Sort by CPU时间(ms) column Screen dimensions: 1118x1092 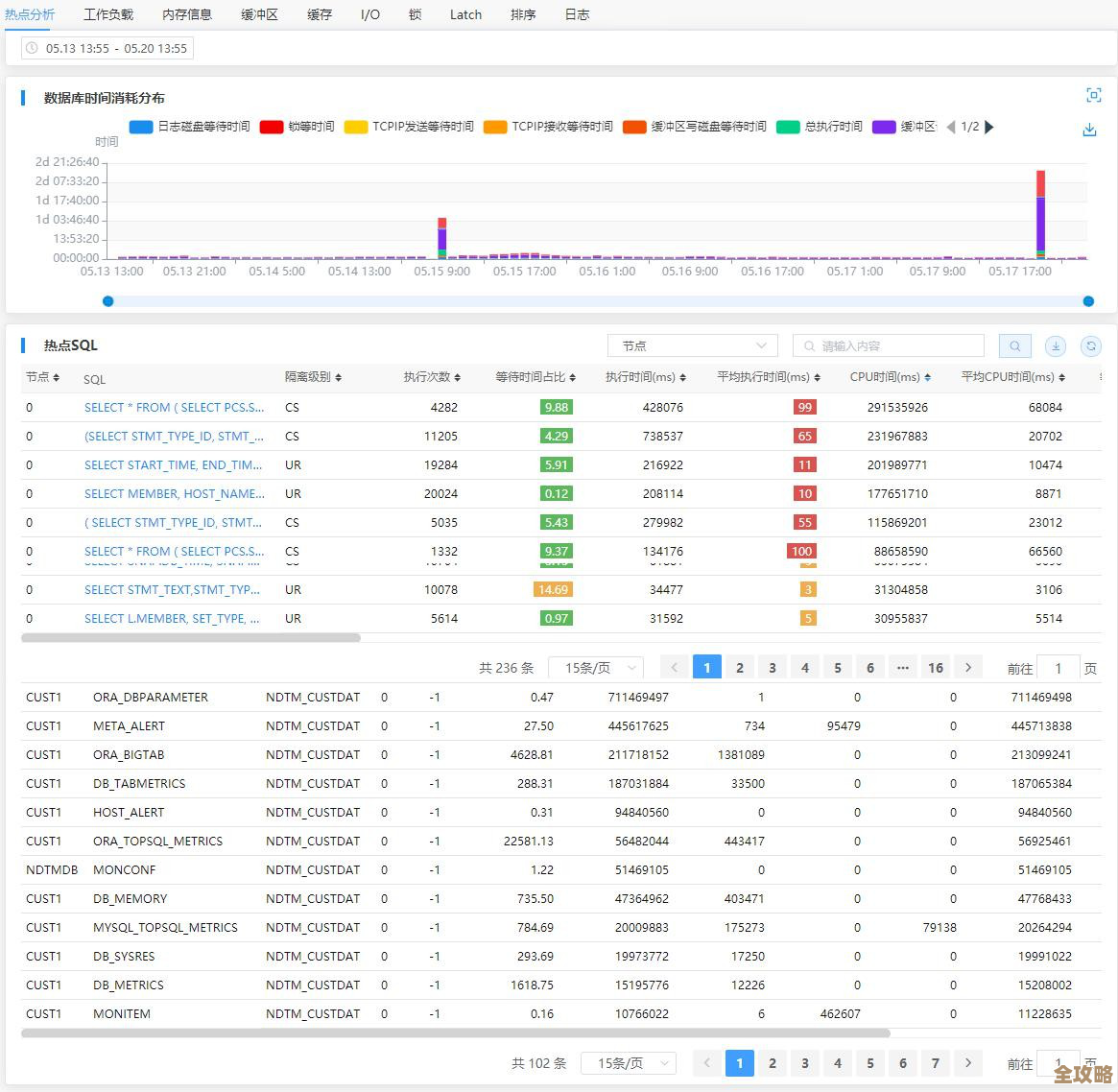point(890,377)
